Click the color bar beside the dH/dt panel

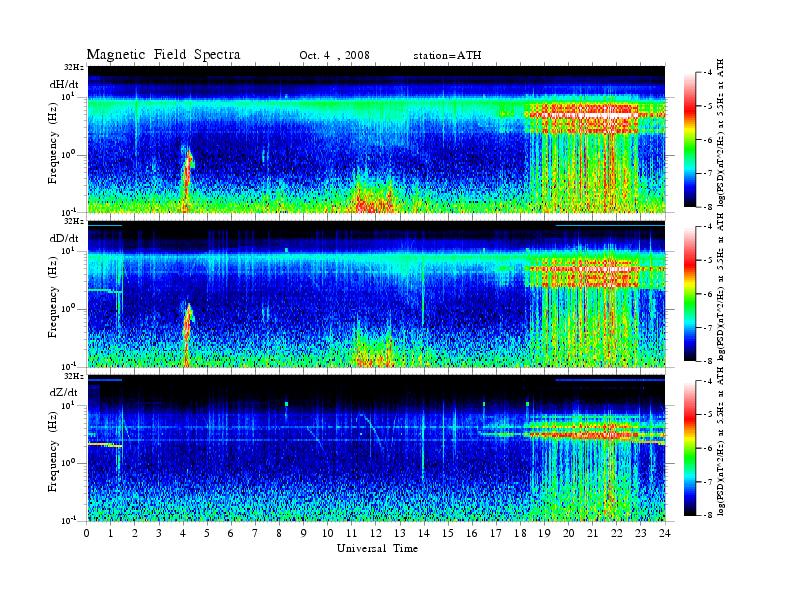(689, 139)
